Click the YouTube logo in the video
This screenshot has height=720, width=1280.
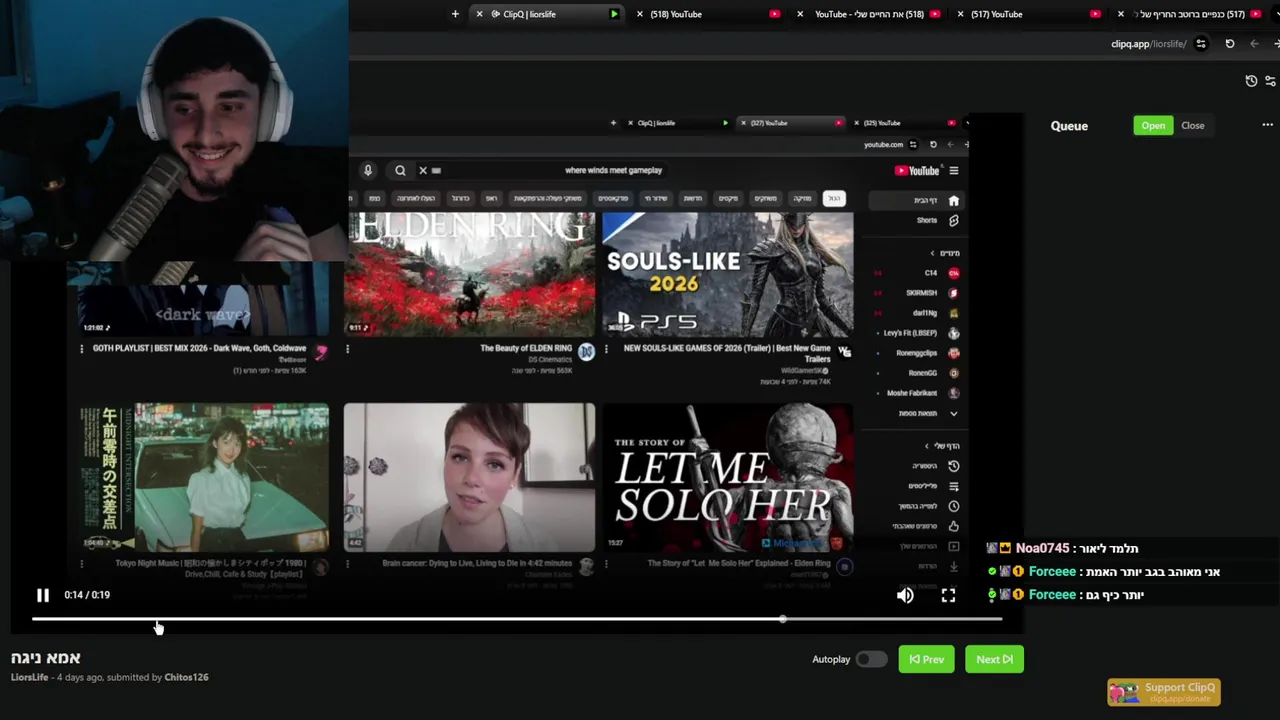[x=917, y=171]
